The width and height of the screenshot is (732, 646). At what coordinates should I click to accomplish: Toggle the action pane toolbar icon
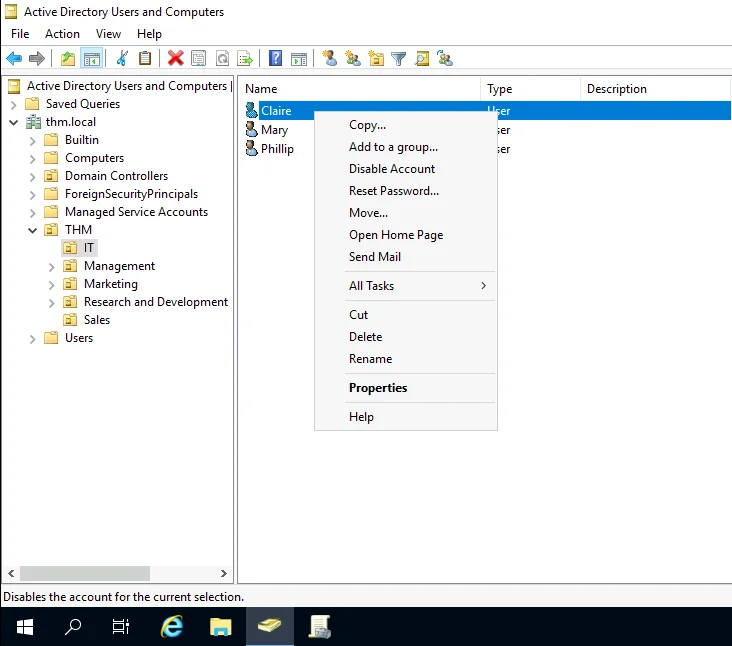pyautogui.click(x=299, y=58)
